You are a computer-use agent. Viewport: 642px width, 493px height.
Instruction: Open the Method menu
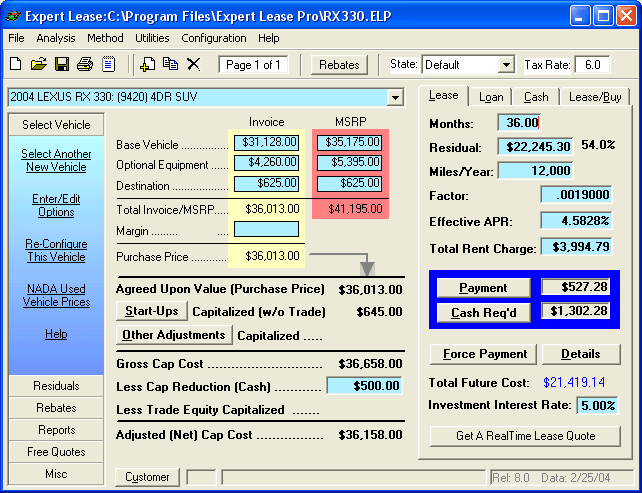point(105,38)
